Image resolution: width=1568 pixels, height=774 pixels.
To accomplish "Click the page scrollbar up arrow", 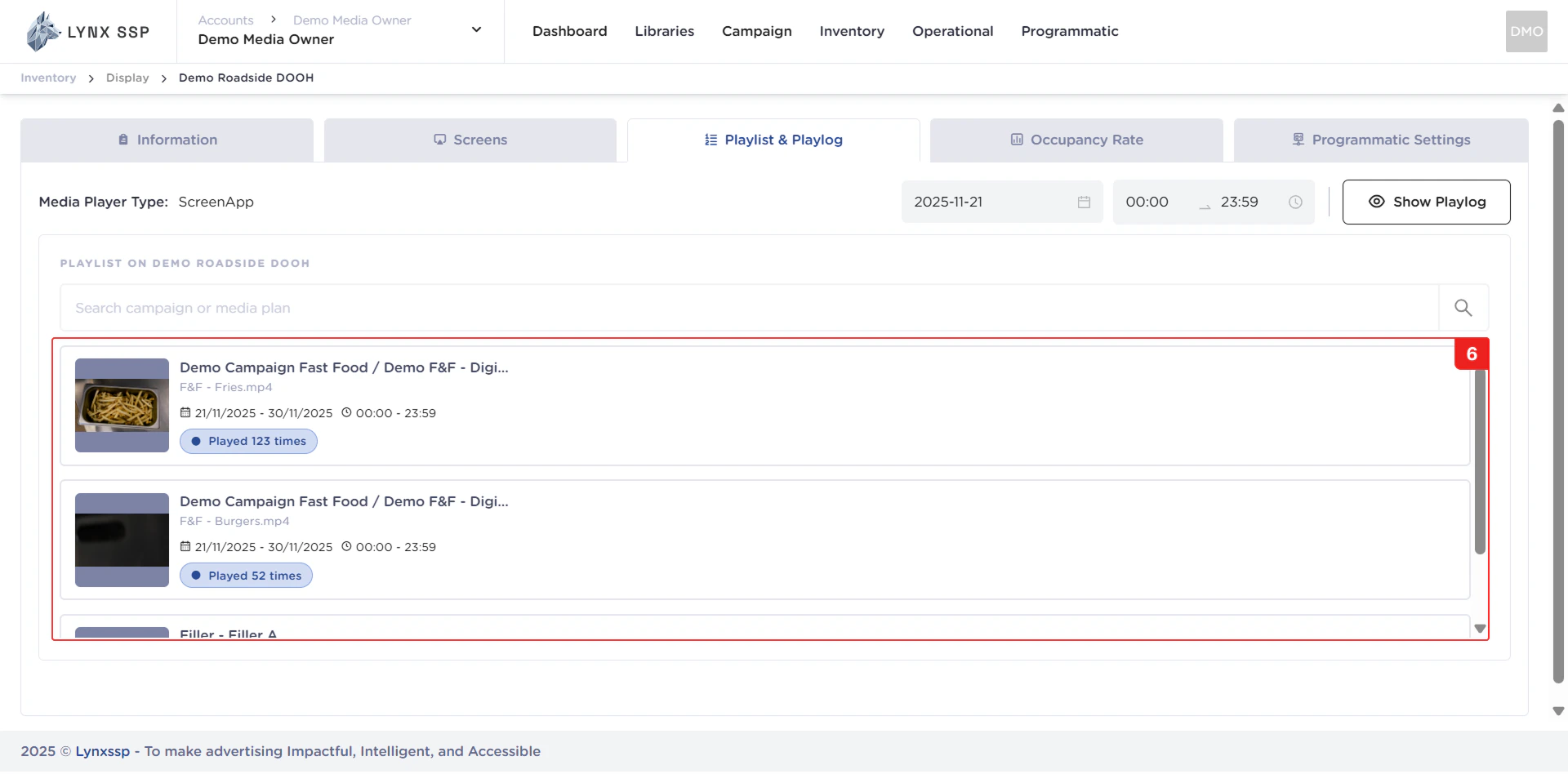I will [x=1558, y=108].
